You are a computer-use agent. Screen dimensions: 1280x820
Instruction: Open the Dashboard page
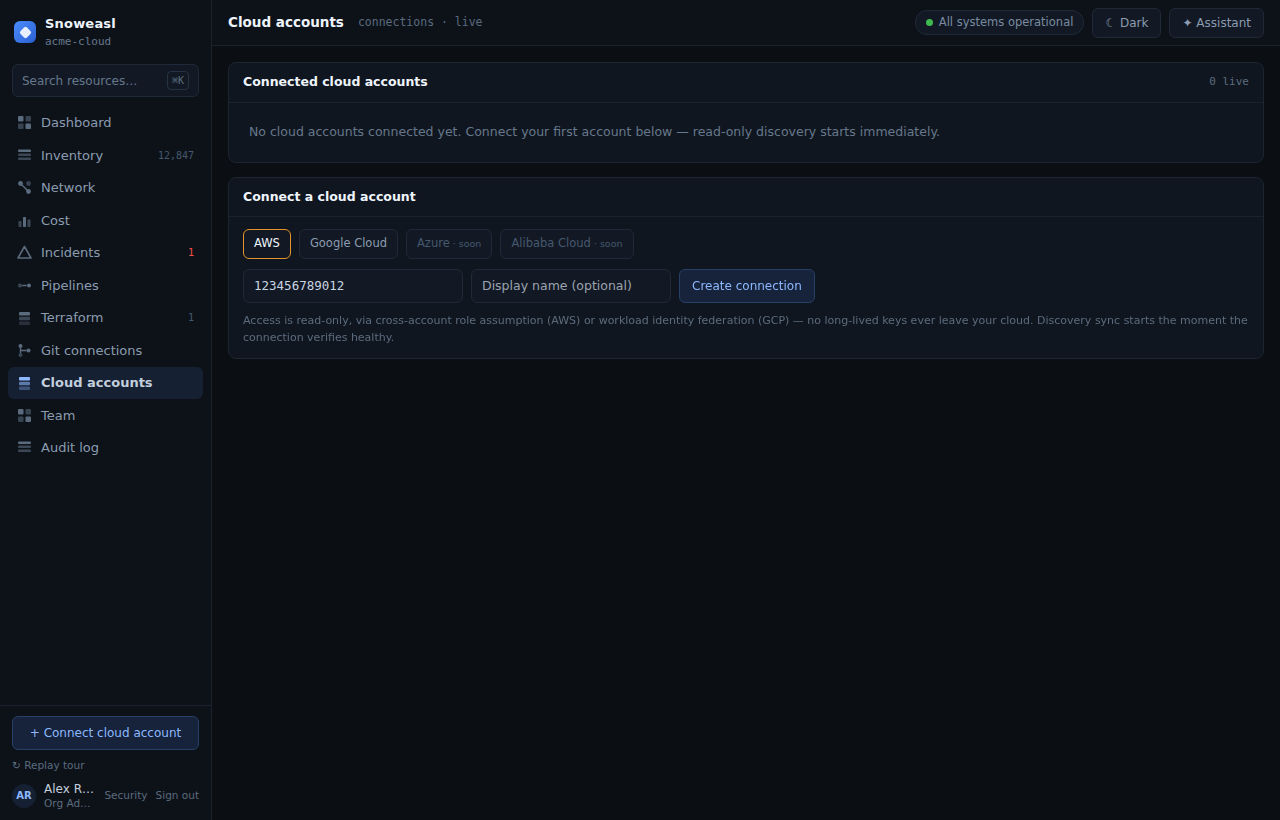(105, 122)
